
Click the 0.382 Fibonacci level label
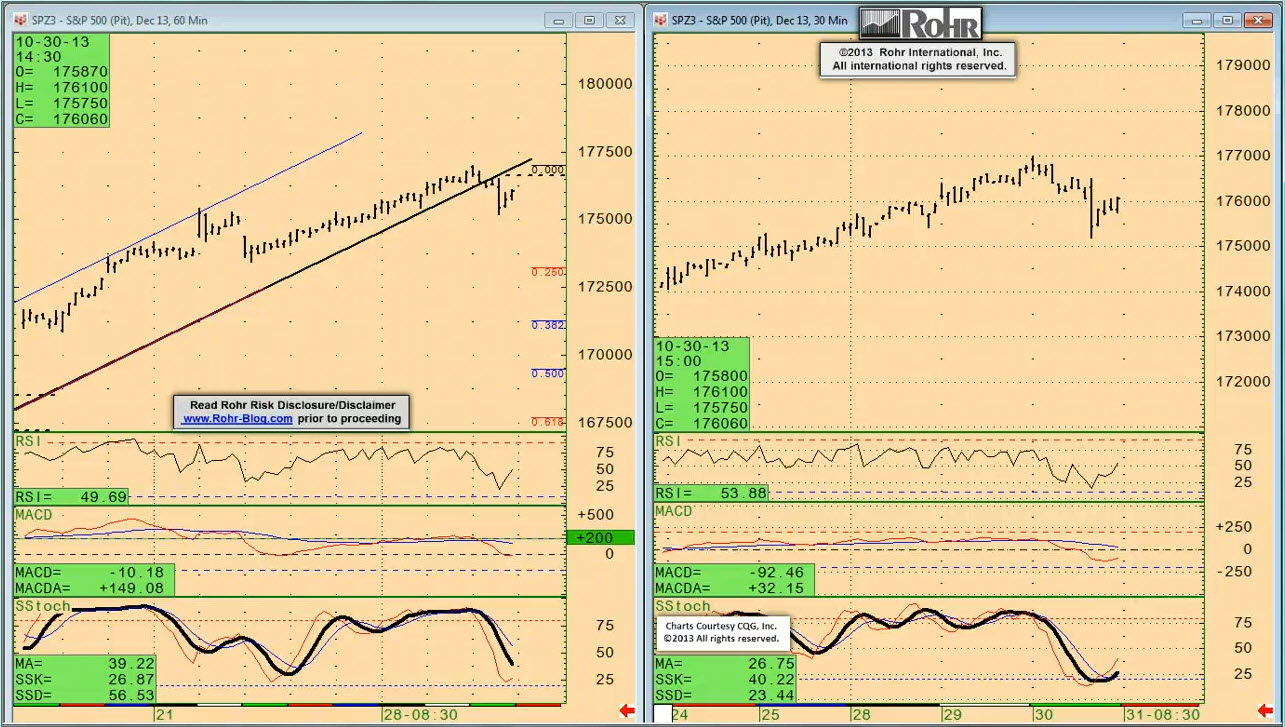pyautogui.click(x=548, y=325)
